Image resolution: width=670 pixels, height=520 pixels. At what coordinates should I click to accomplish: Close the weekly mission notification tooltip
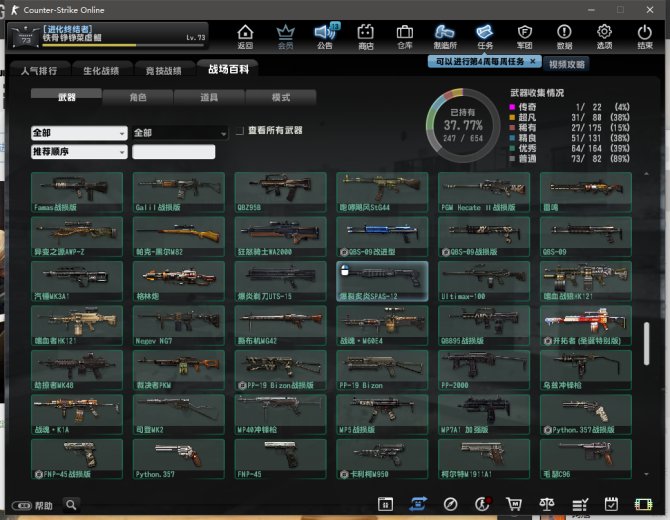point(532,61)
